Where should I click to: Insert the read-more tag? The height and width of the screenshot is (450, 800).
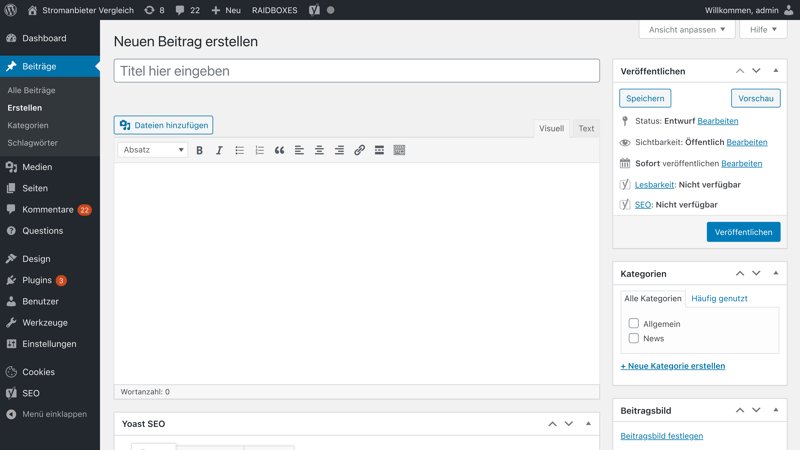point(379,150)
